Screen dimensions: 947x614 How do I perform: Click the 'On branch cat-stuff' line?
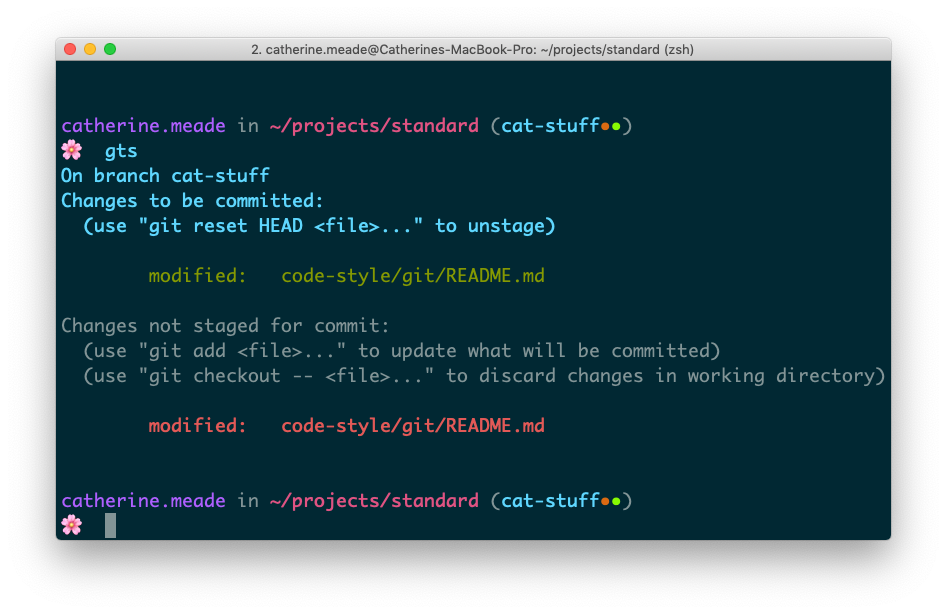point(164,175)
